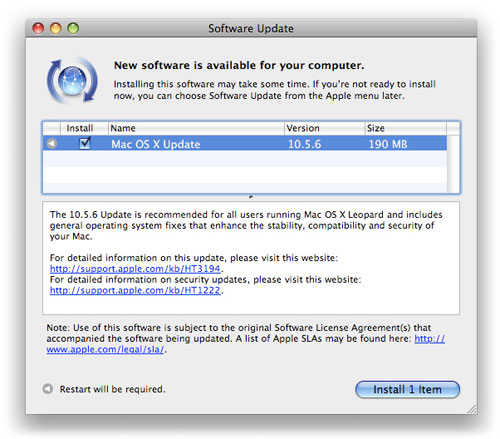This screenshot has height=439, width=500.
Task: Open the support.apple.com/kb/HT3194 link
Action: [x=135, y=269]
